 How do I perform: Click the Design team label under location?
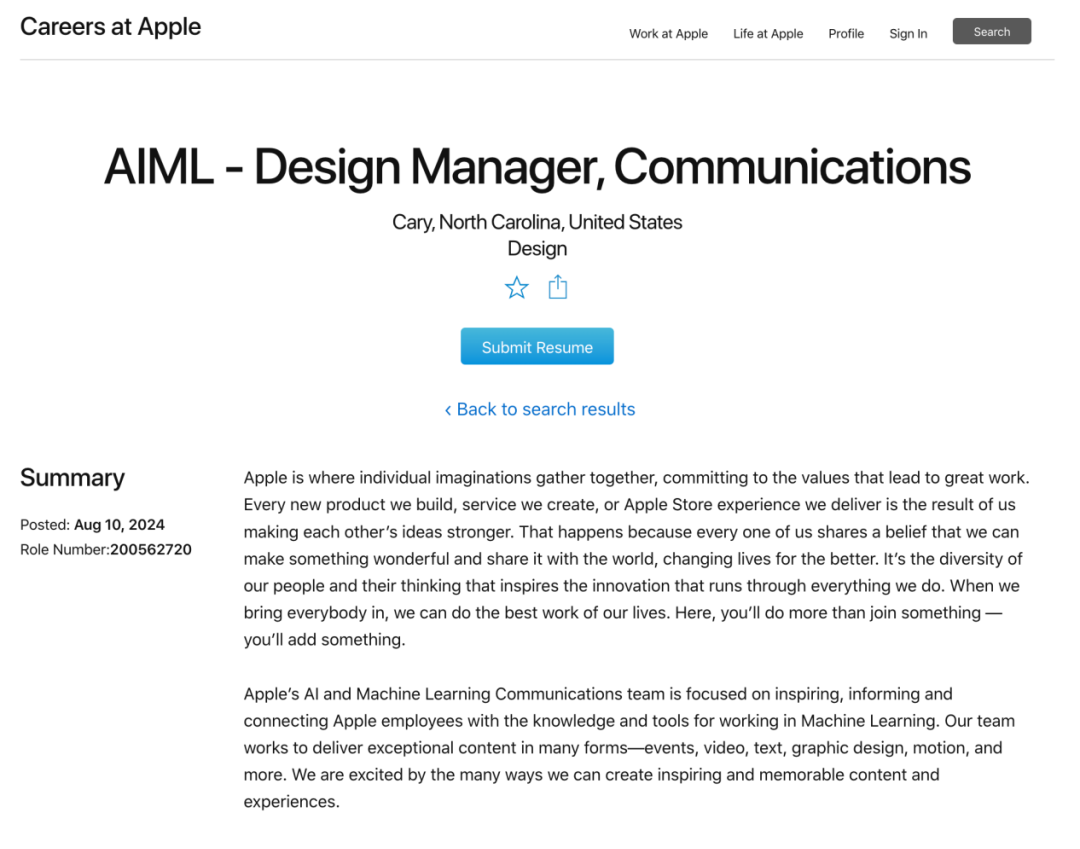(x=537, y=249)
